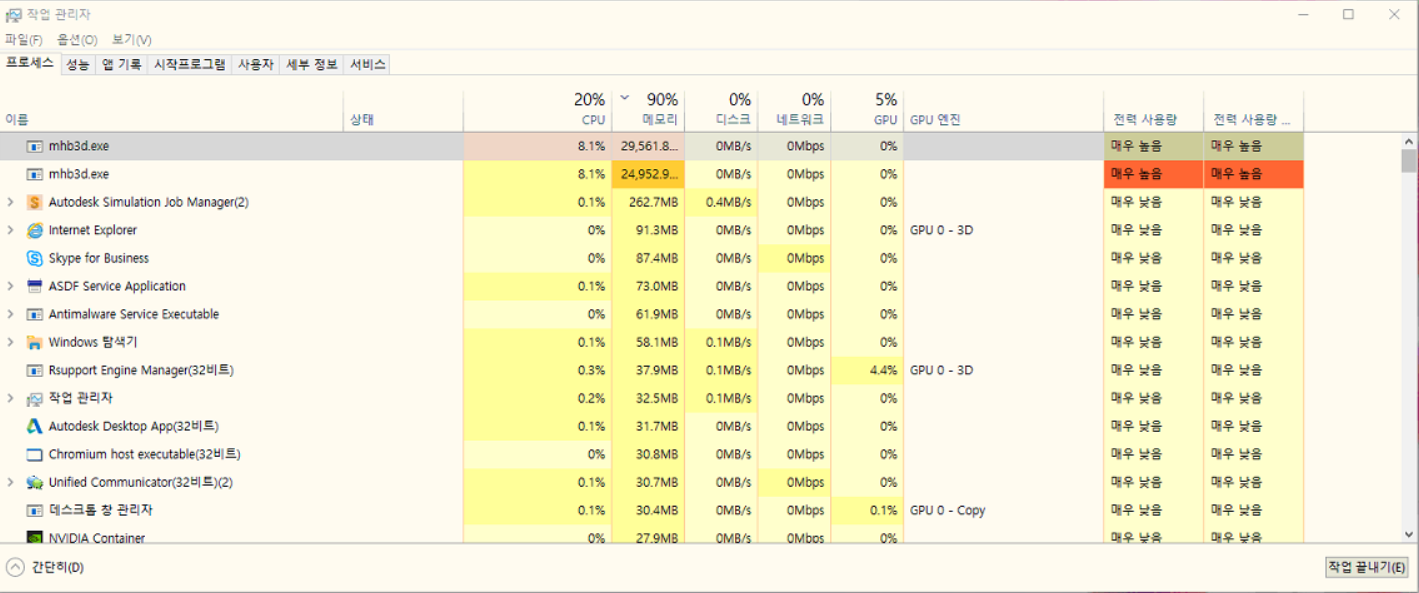Click the scrollbar down arrow

[1409, 535]
